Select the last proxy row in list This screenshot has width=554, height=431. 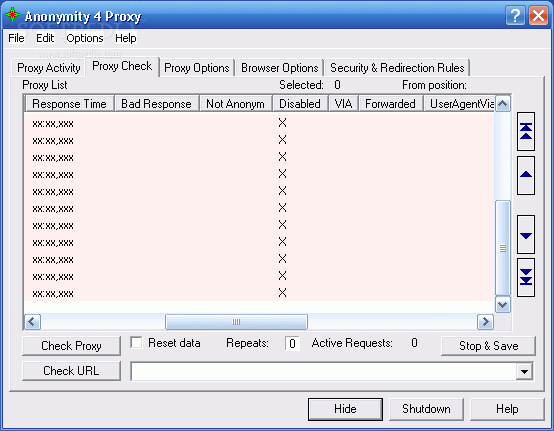click(259, 293)
